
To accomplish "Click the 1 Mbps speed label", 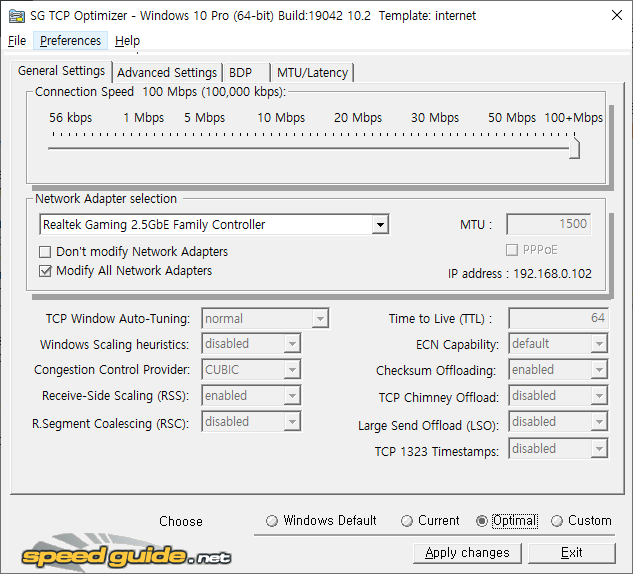I will point(144,118).
